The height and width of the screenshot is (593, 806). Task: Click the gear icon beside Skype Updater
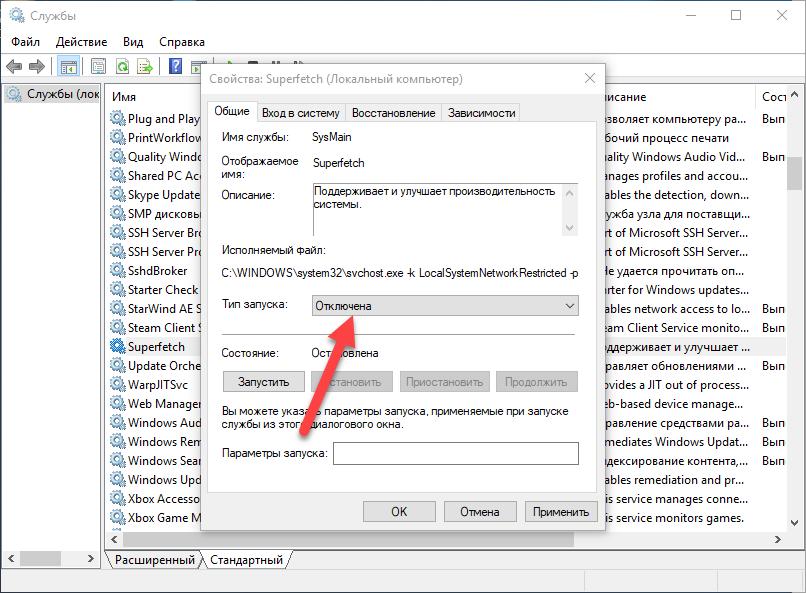pyautogui.click(x=118, y=195)
